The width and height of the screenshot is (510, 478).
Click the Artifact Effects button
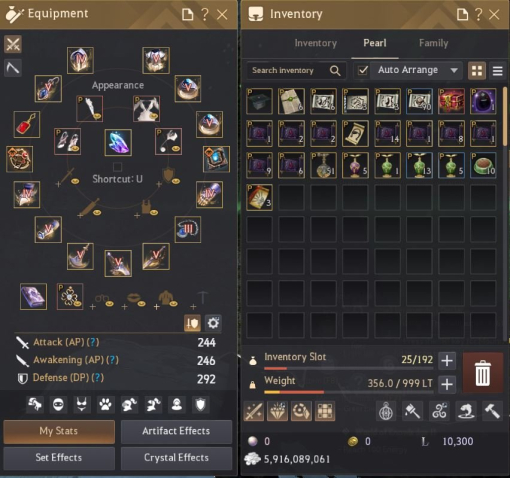176,431
